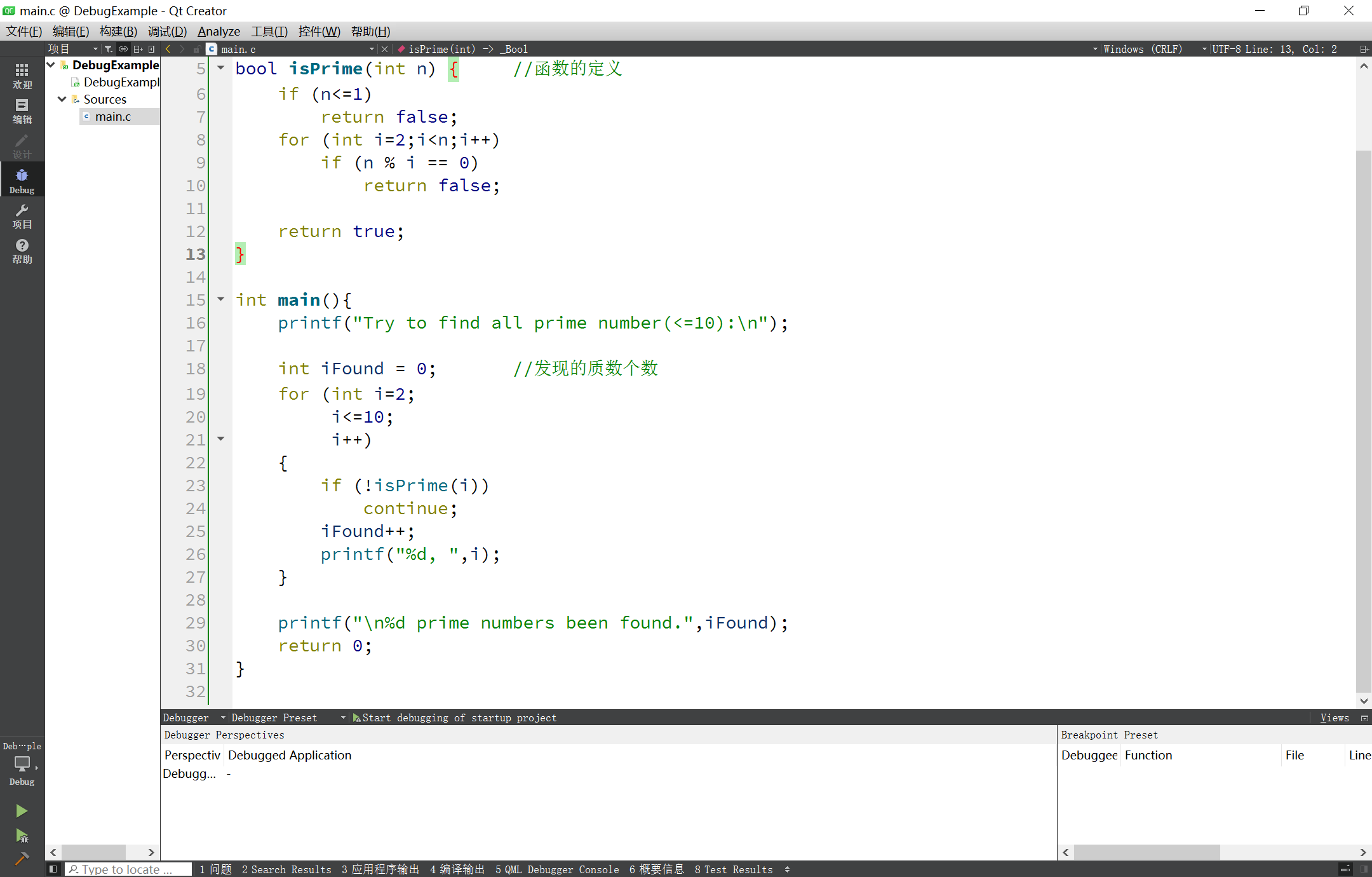This screenshot has height=877, width=1372.
Task: Click the Debugged Application column header
Action: click(x=290, y=755)
